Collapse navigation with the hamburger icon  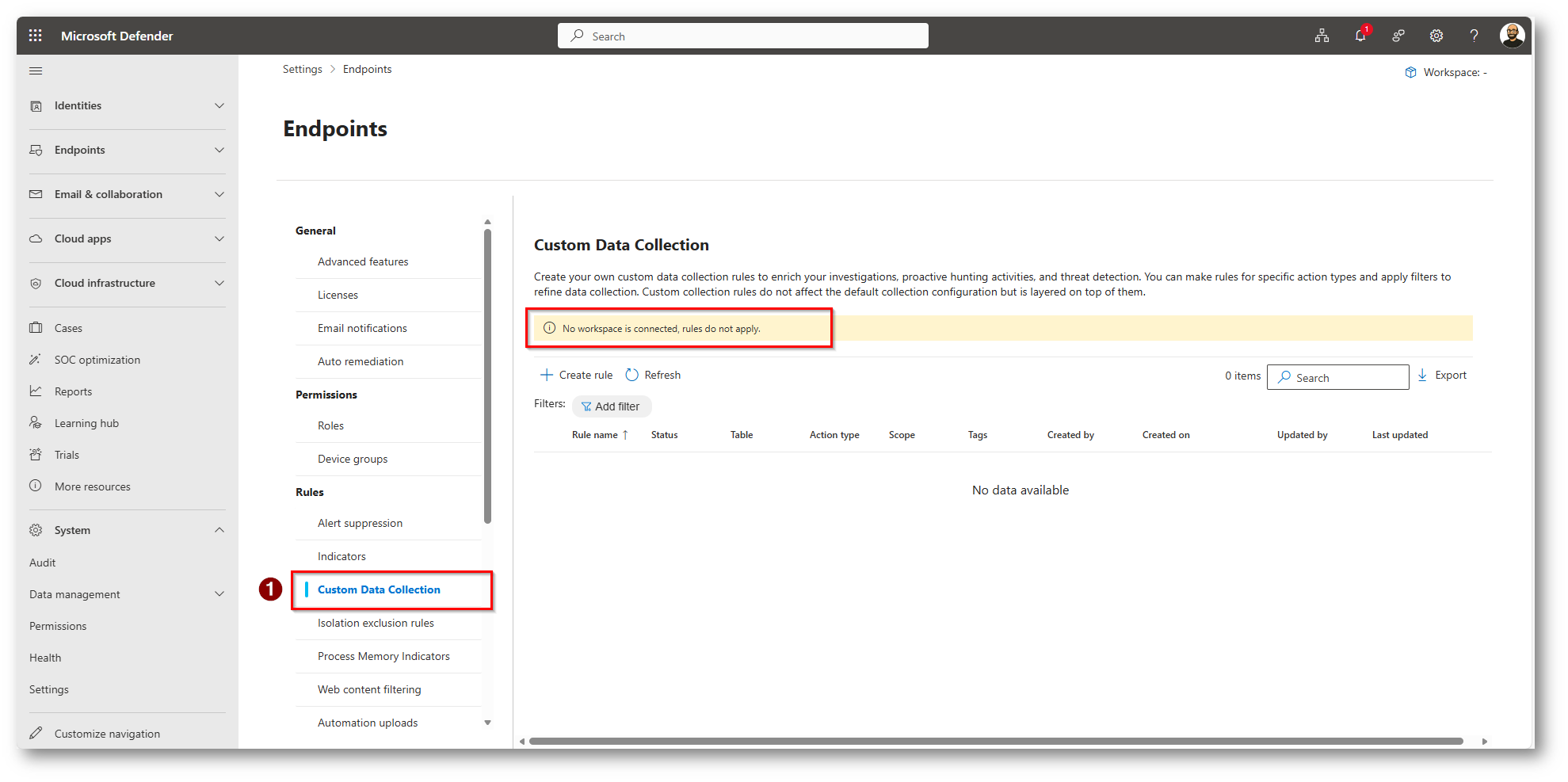(x=36, y=71)
